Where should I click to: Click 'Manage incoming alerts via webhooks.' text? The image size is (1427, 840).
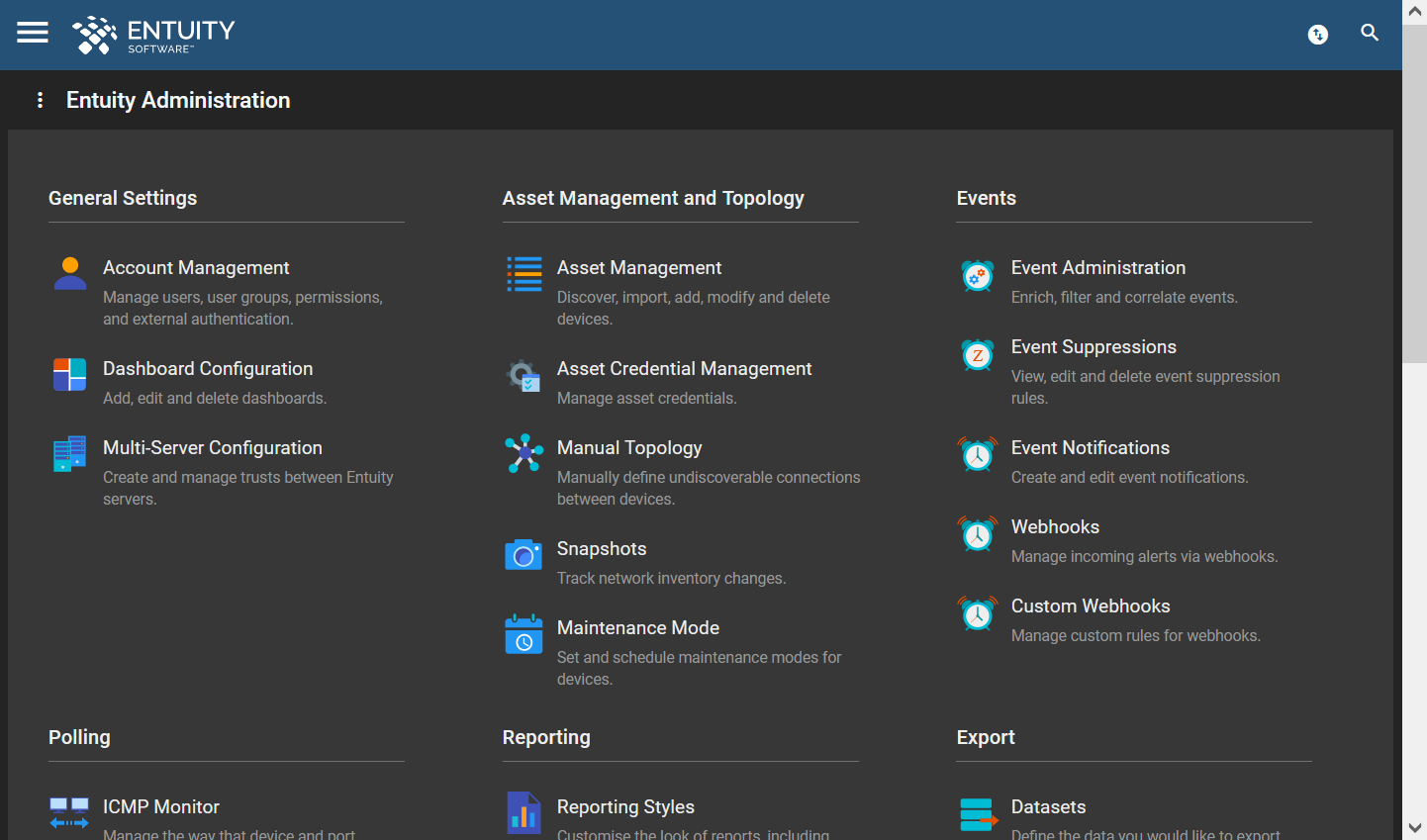(1145, 556)
